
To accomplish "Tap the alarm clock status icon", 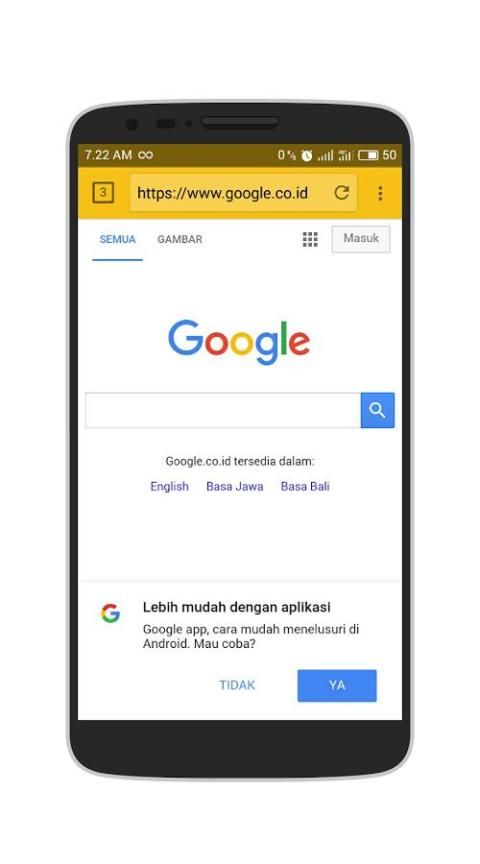I will point(306,155).
